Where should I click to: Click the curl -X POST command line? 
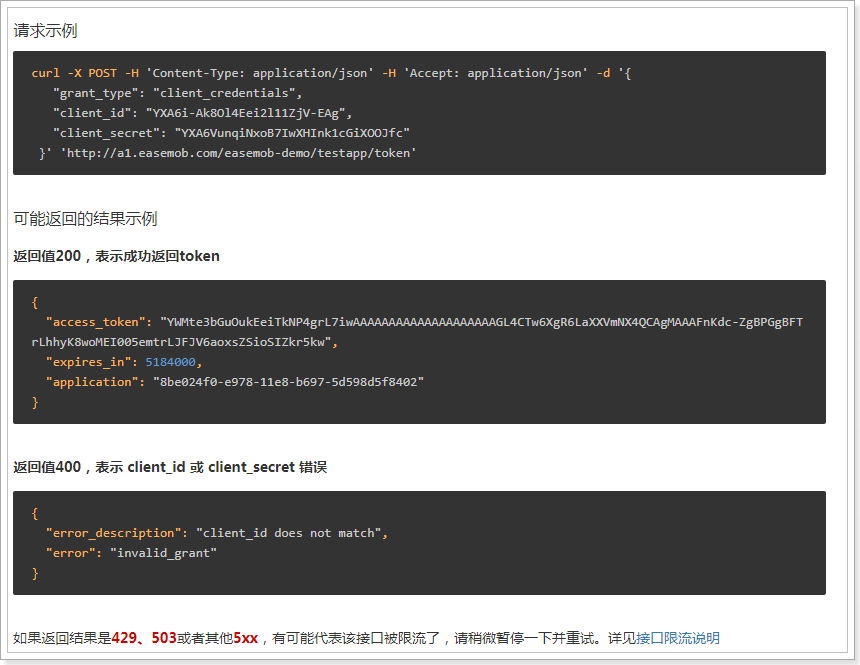coord(331,74)
